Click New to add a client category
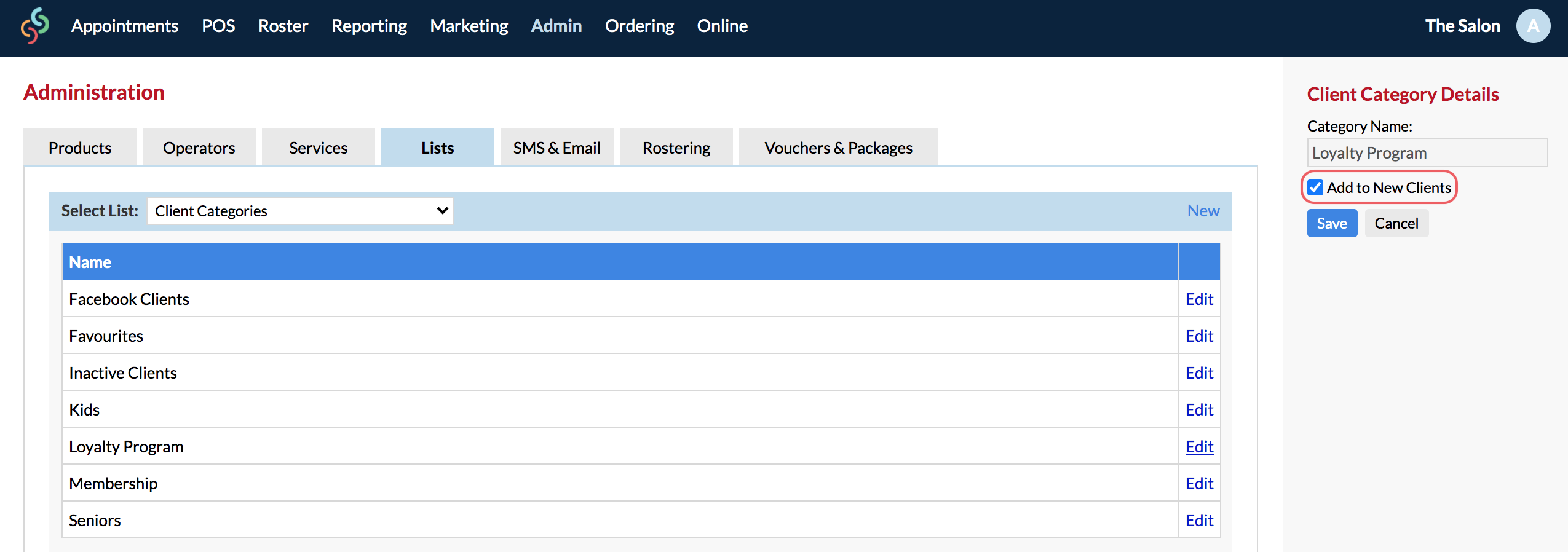The height and width of the screenshot is (552, 1568). [1203, 211]
